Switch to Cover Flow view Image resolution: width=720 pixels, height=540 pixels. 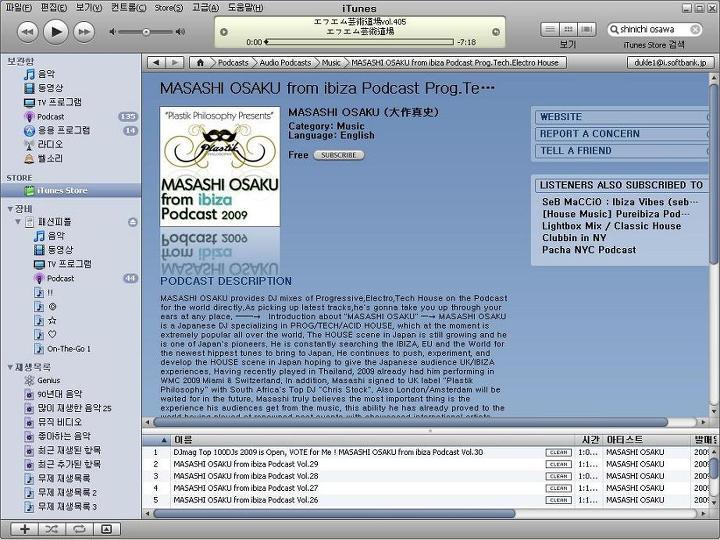click(x=586, y=29)
